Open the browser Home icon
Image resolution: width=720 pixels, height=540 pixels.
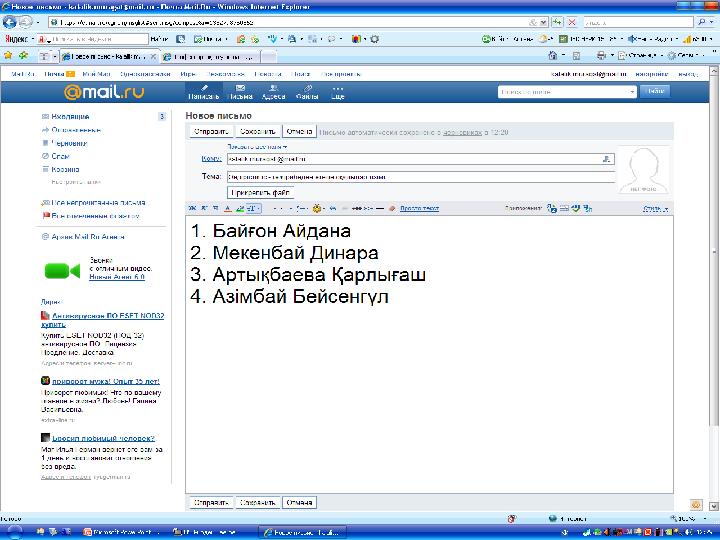(x=553, y=56)
